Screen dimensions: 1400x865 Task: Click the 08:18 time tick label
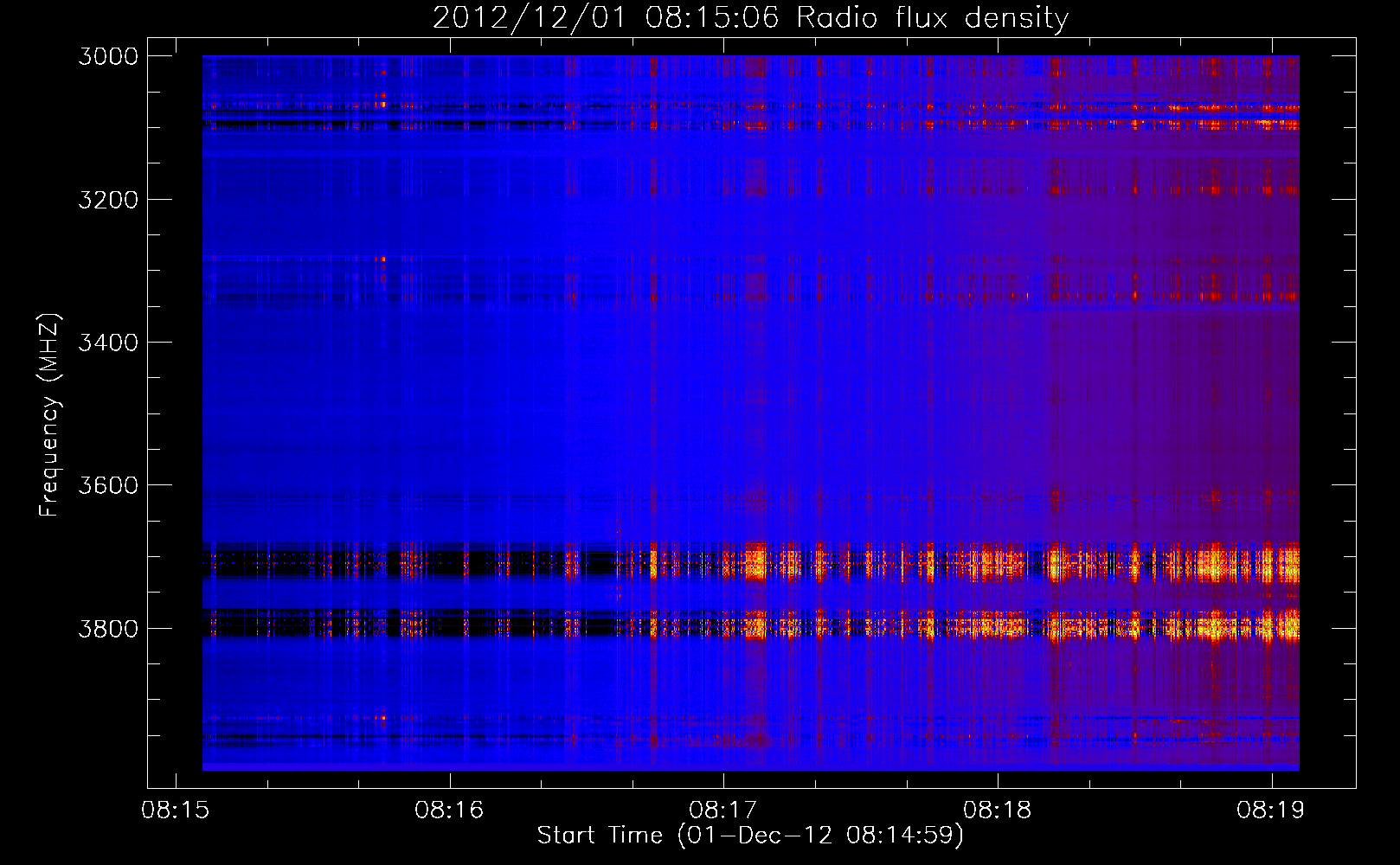(998, 810)
